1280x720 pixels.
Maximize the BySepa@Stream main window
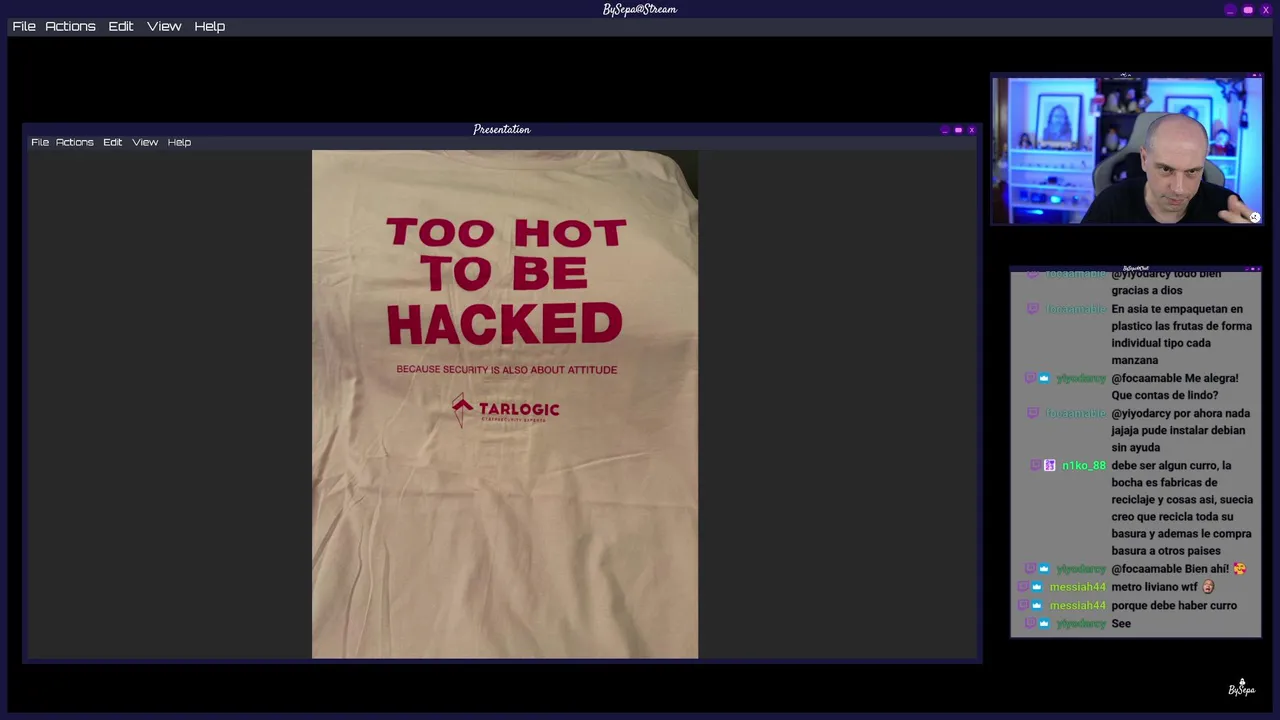(x=1248, y=10)
